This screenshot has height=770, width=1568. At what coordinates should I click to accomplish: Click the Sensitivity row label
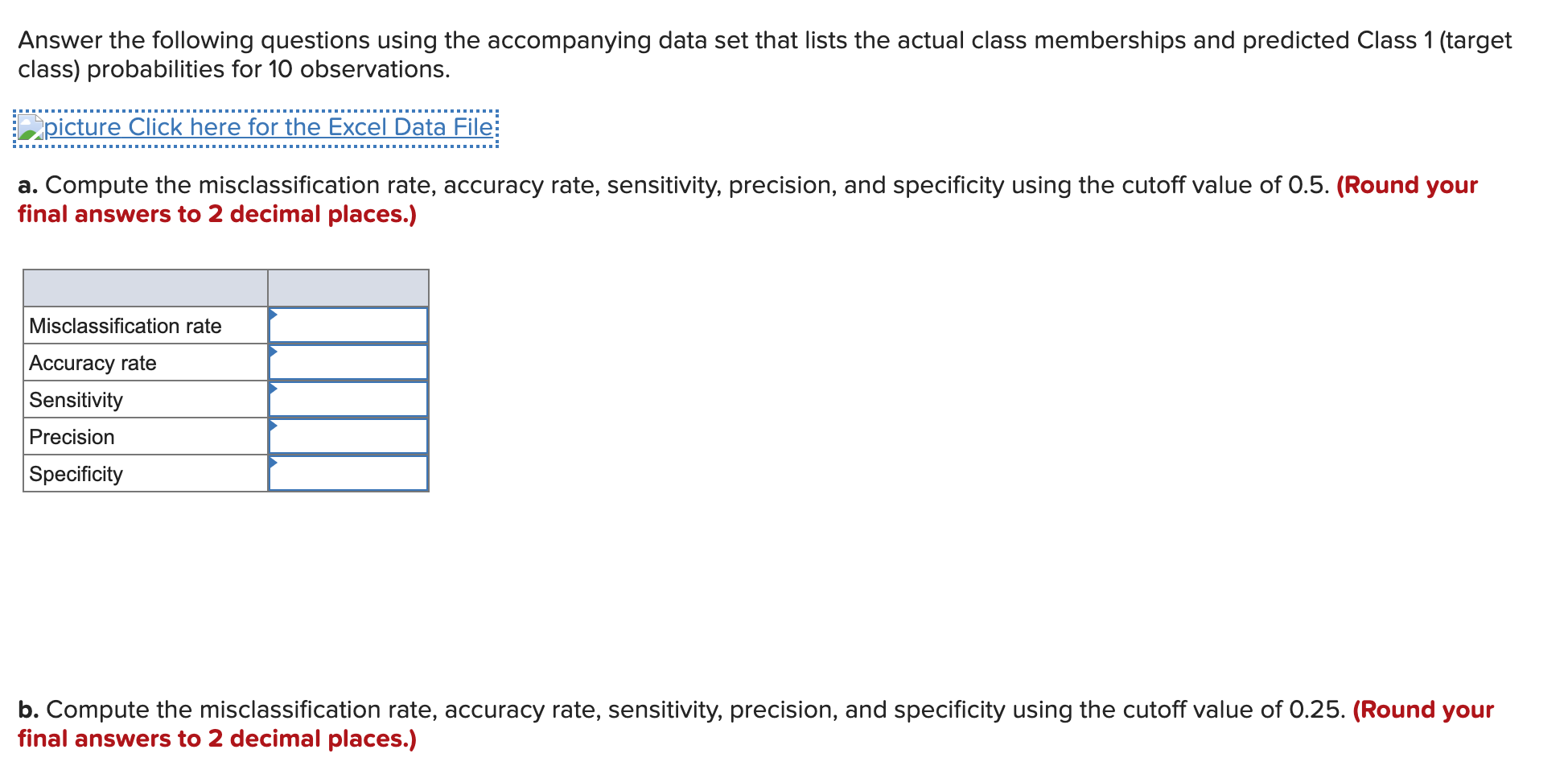pos(76,400)
